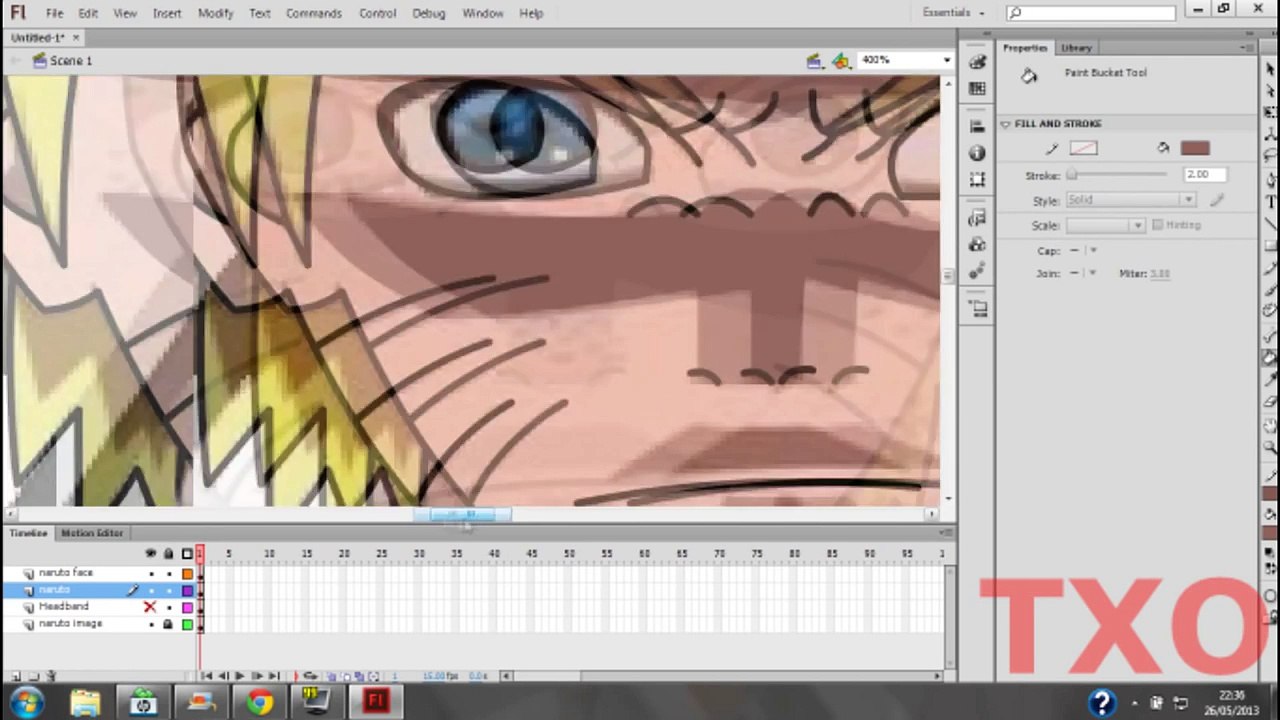Enable Edit Multiple Frames

(361, 676)
